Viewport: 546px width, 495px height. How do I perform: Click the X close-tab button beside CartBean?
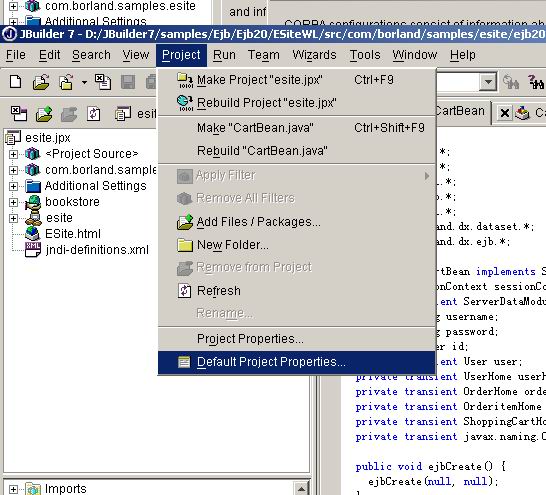pos(504,113)
